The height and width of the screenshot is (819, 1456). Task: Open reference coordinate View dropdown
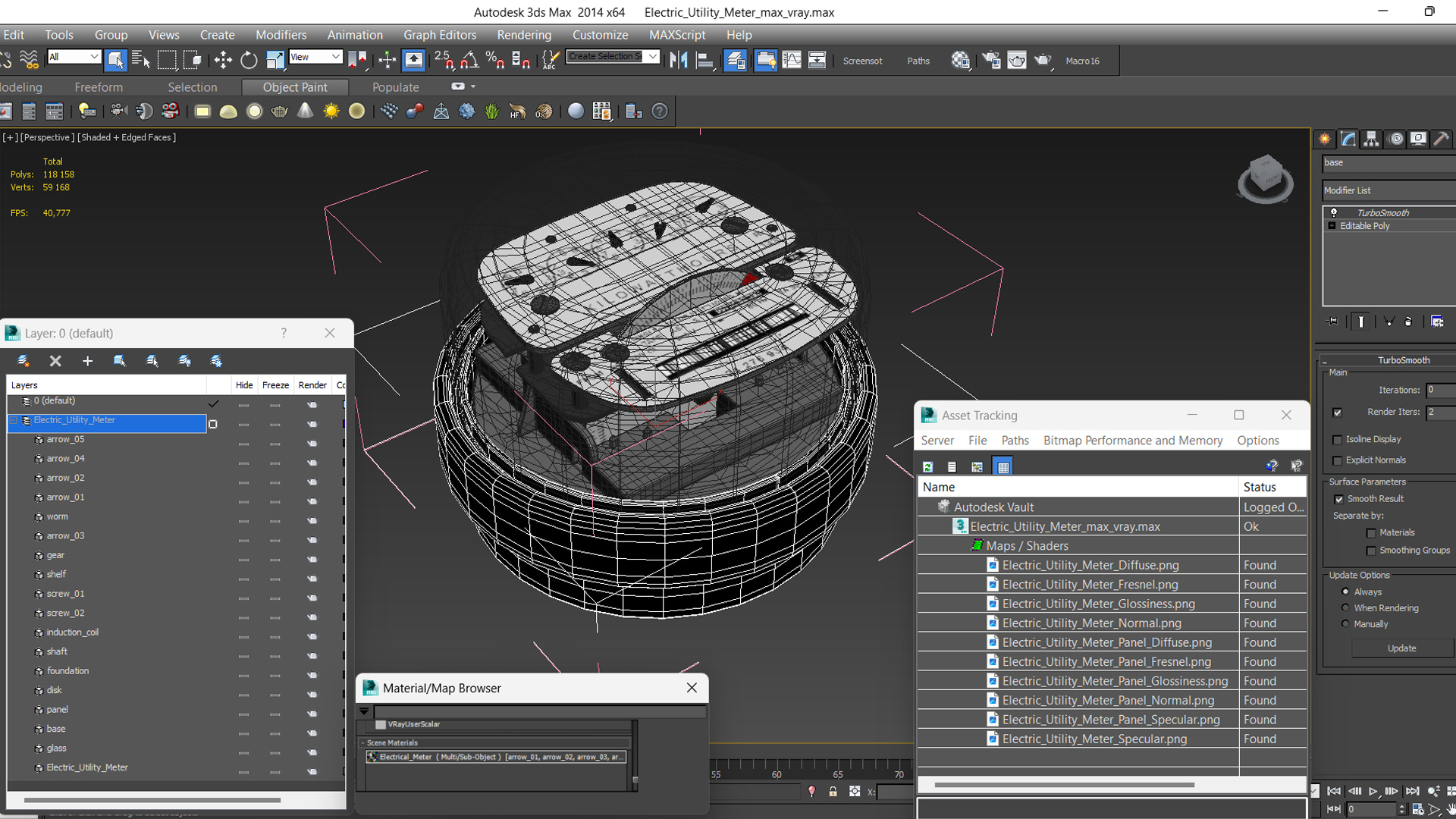click(x=315, y=57)
